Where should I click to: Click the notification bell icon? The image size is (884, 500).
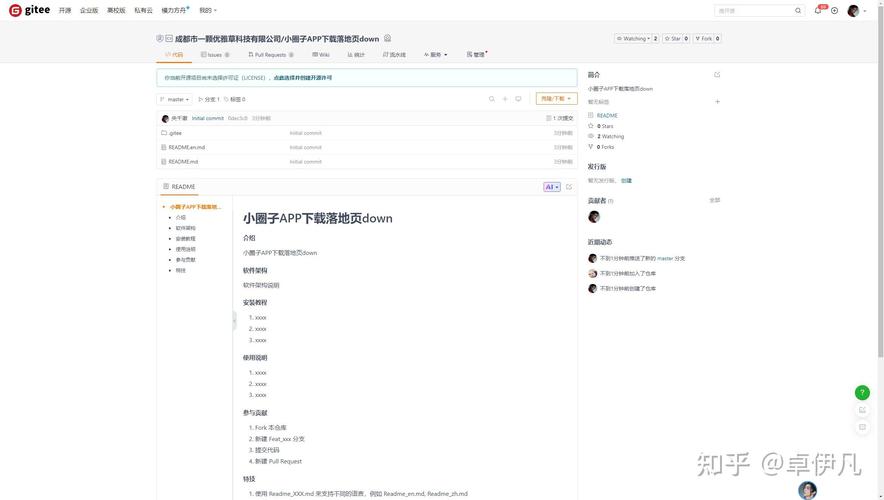coord(818,10)
